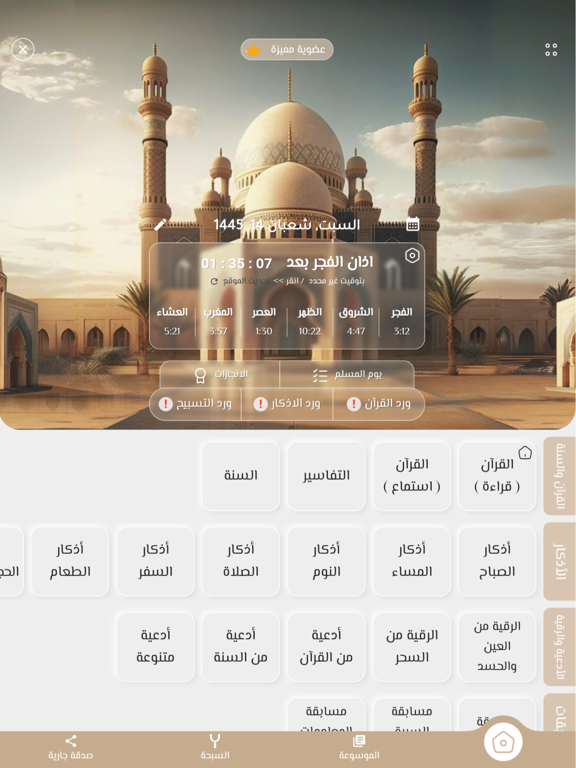Screen dimensions: 576x768
Task: Open السنة card
Action: point(241,476)
